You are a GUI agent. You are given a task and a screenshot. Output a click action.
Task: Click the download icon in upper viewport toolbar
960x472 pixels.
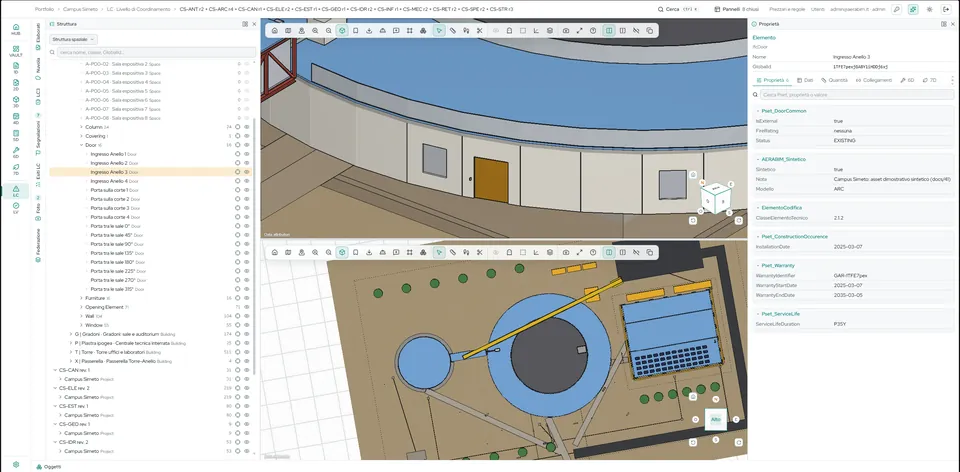[369, 31]
